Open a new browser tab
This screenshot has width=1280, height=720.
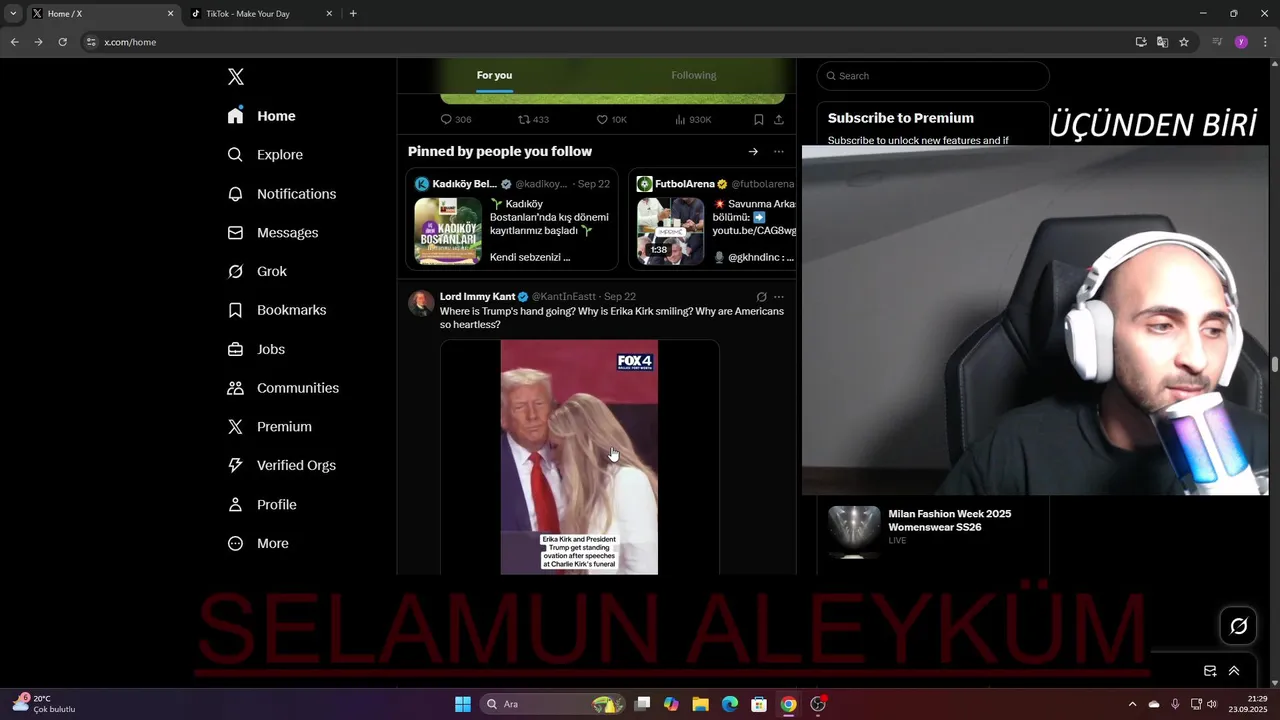[353, 14]
